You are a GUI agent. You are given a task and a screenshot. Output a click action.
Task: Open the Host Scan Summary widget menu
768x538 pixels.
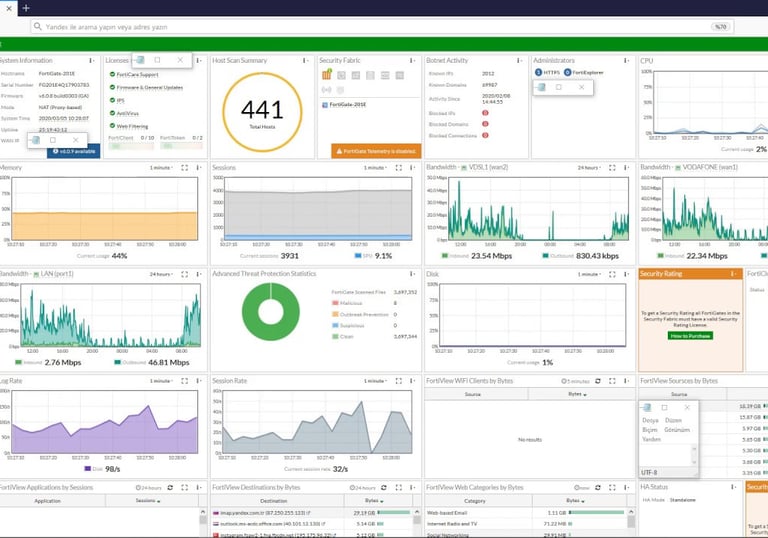306,60
